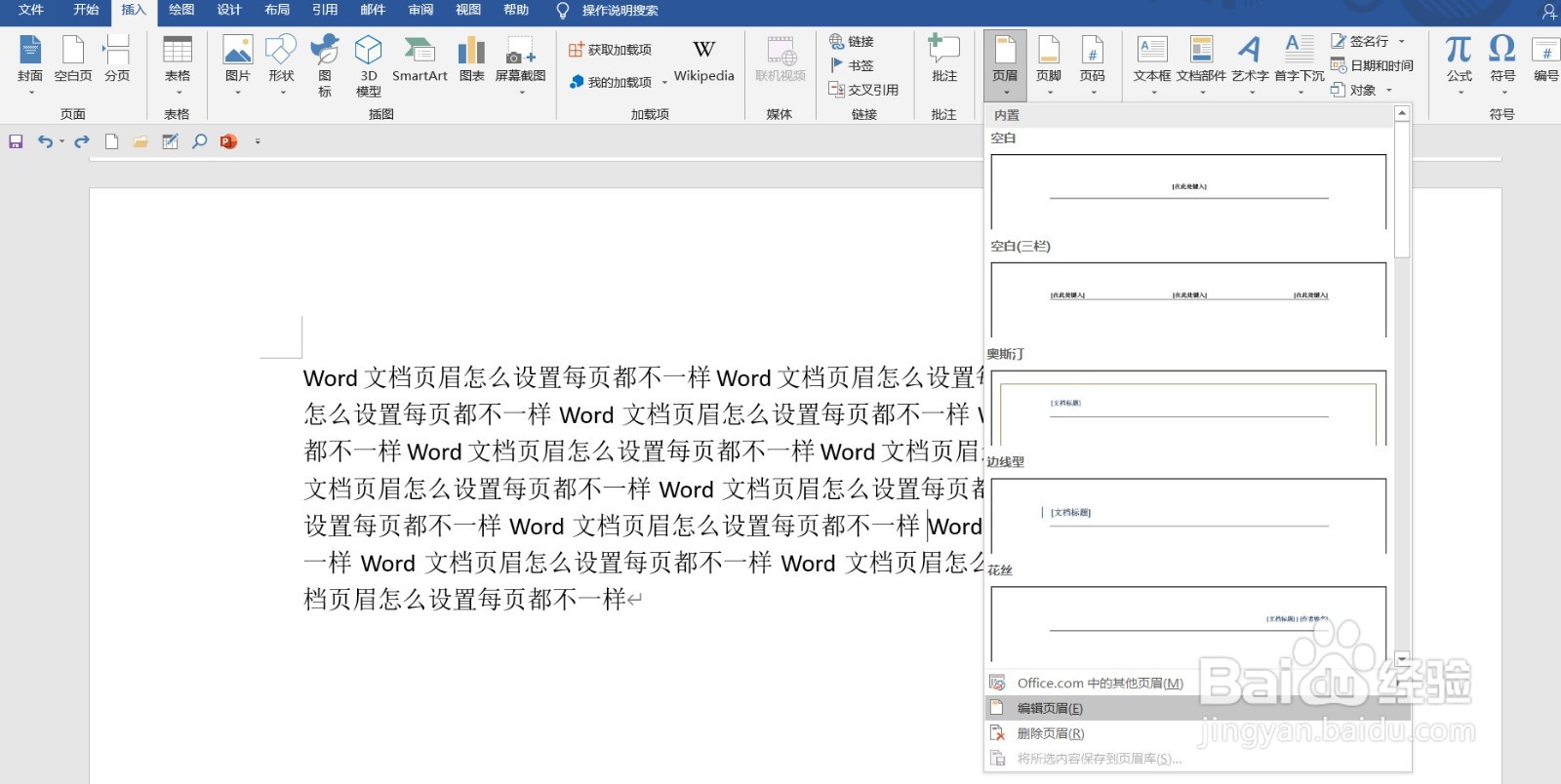Insert an equation (公式)
Viewport: 1561px width, 784px height.
click(1460, 63)
